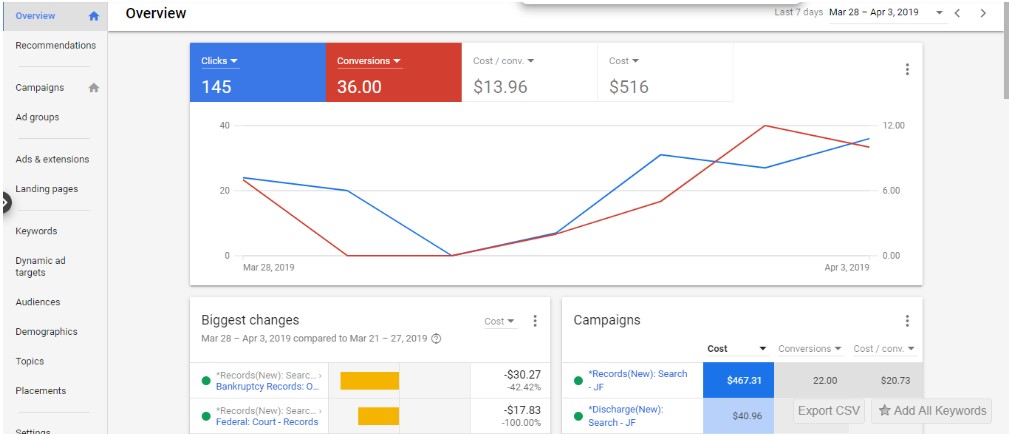The height and width of the screenshot is (436, 1009).
Task: Open the Clicks metric dropdown
Action: (x=220, y=61)
